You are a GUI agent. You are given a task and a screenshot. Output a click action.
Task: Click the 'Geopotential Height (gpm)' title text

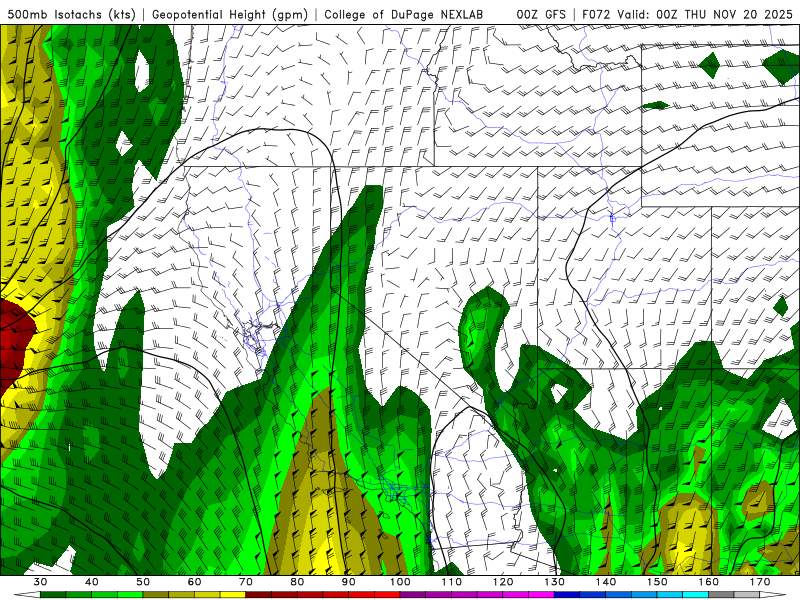[230, 14]
